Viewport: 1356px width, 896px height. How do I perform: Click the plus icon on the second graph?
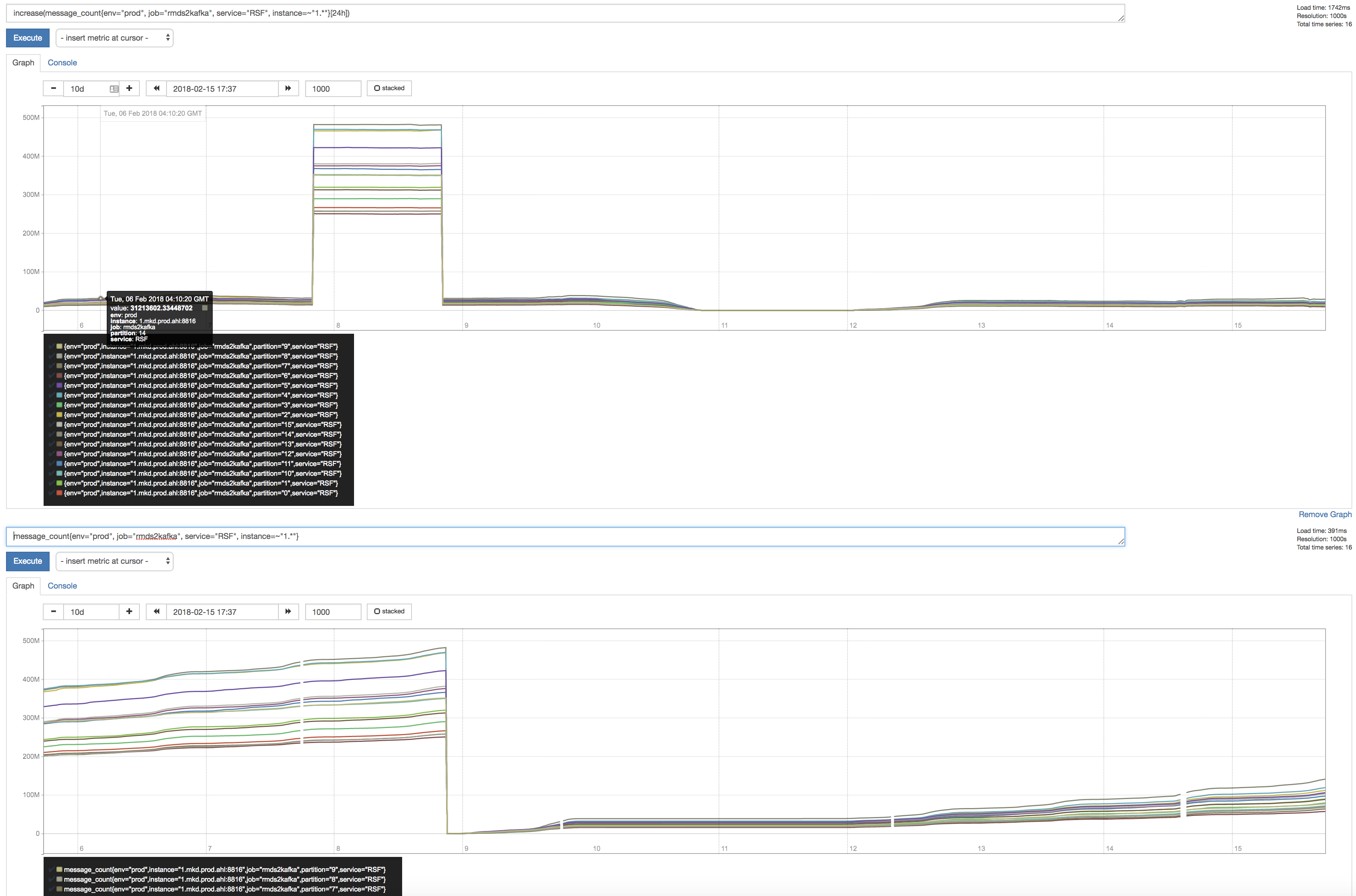click(x=129, y=611)
